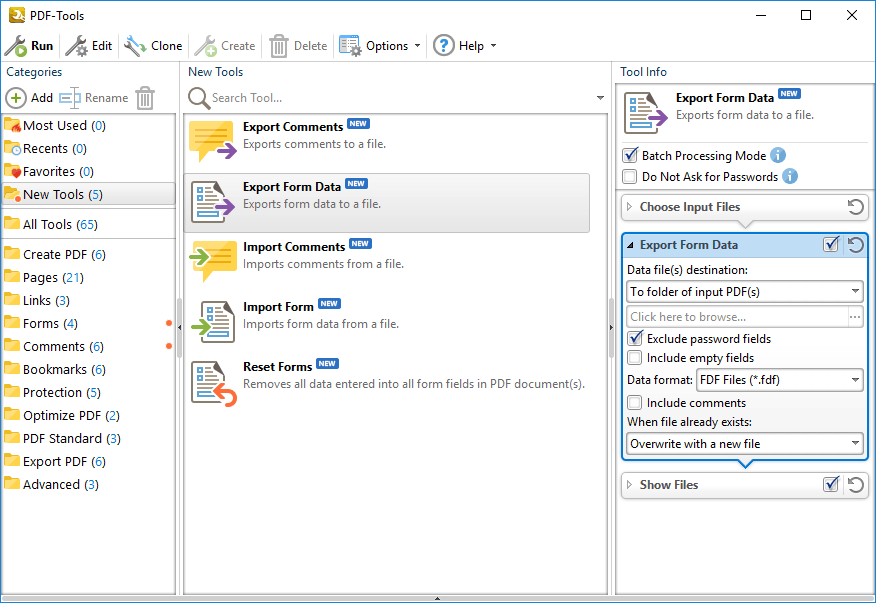The image size is (876, 603).
Task: Click the Run button label
Action: [42, 46]
